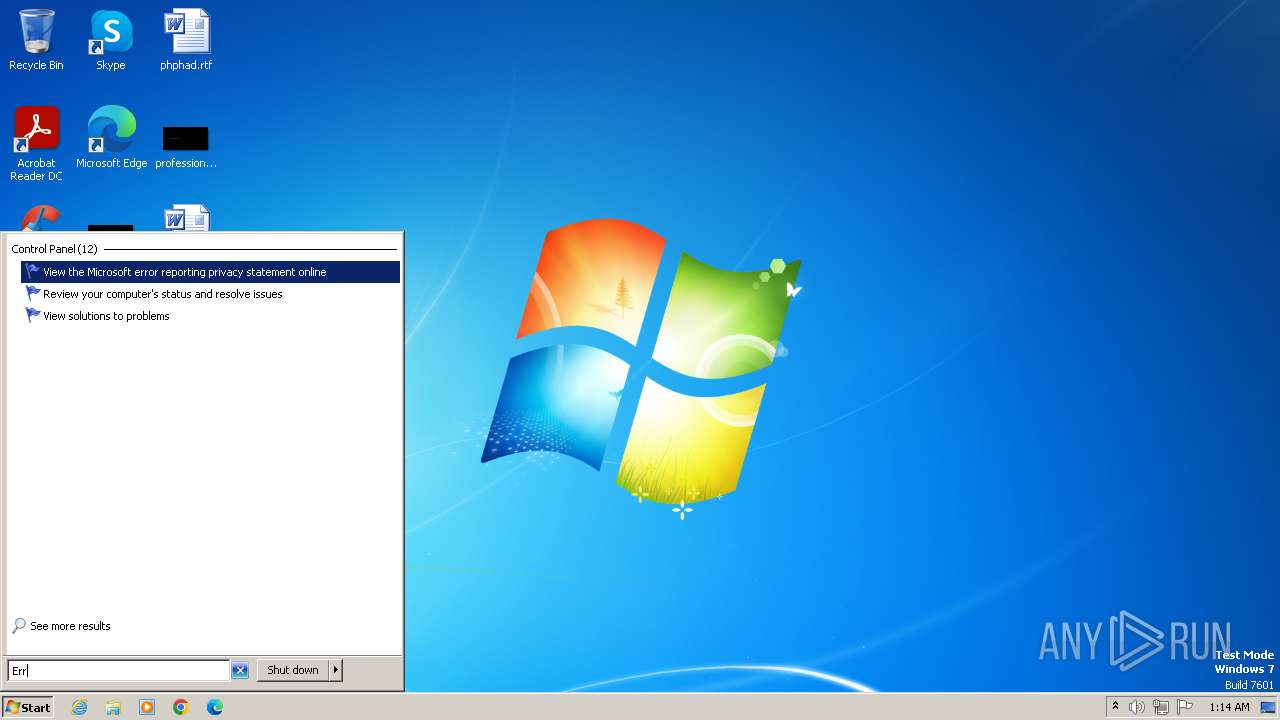Viewport: 1280px width, 720px height.
Task: Open Acrobat Reader DC shortcut
Action: click(36, 144)
